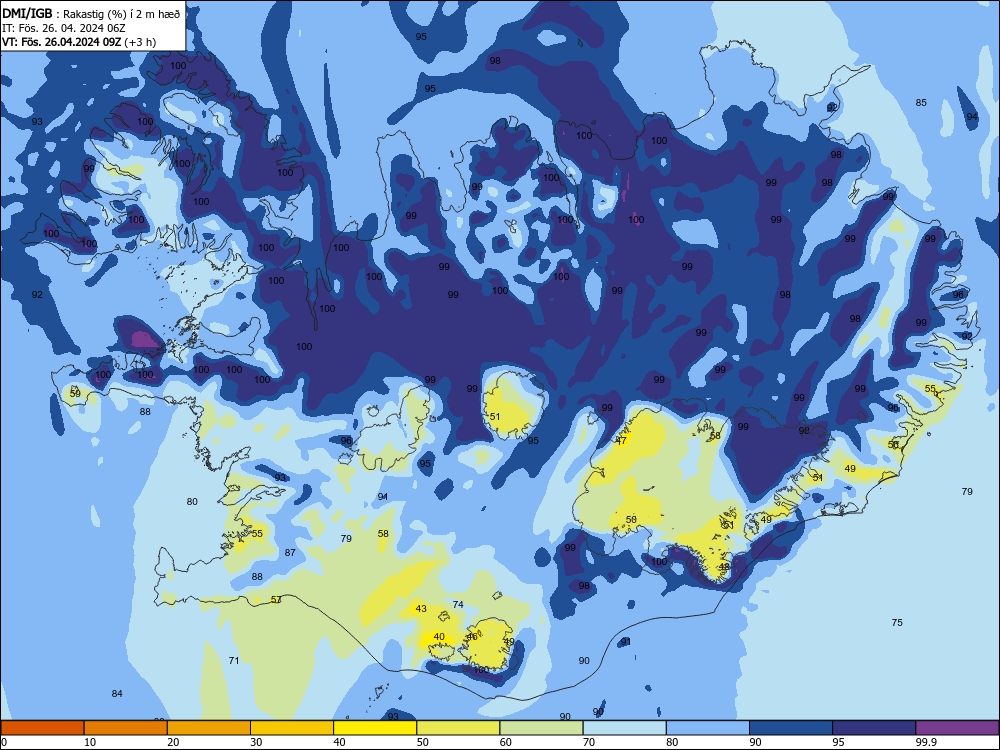Image resolution: width=1000 pixels, height=750 pixels.
Task: Pick the 70–80 pale blue legend swatch
Action: tap(624, 728)
